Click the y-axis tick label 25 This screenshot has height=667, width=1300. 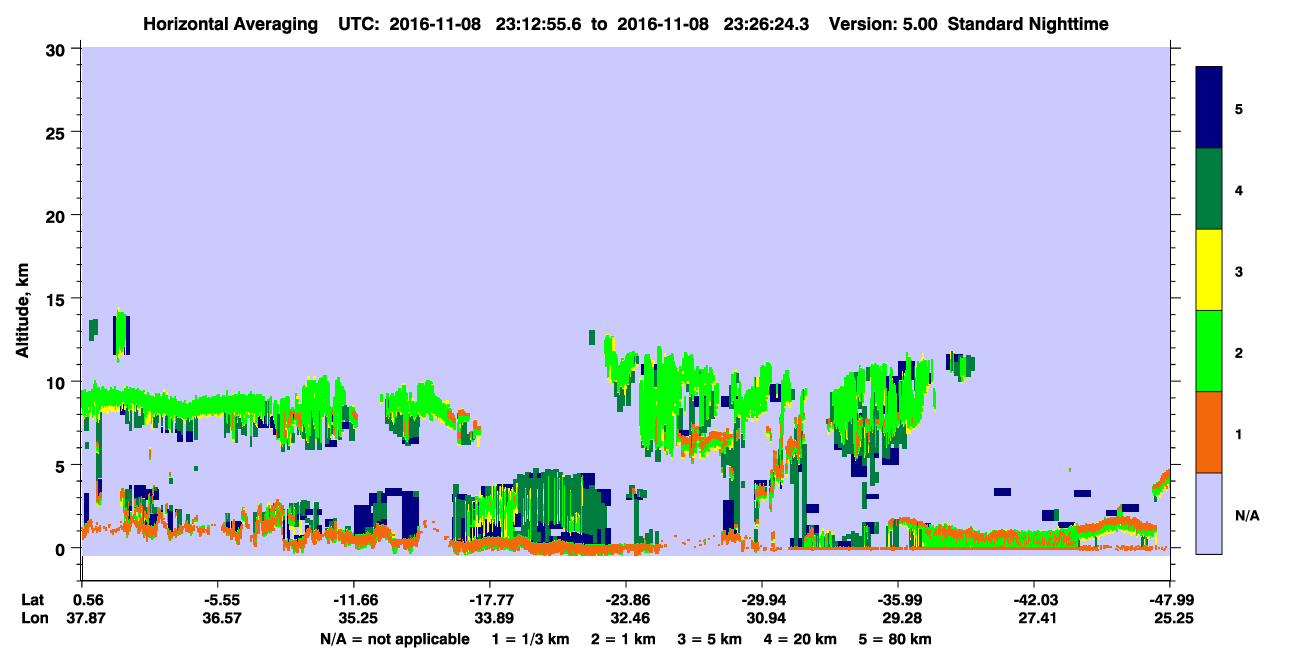58,132
